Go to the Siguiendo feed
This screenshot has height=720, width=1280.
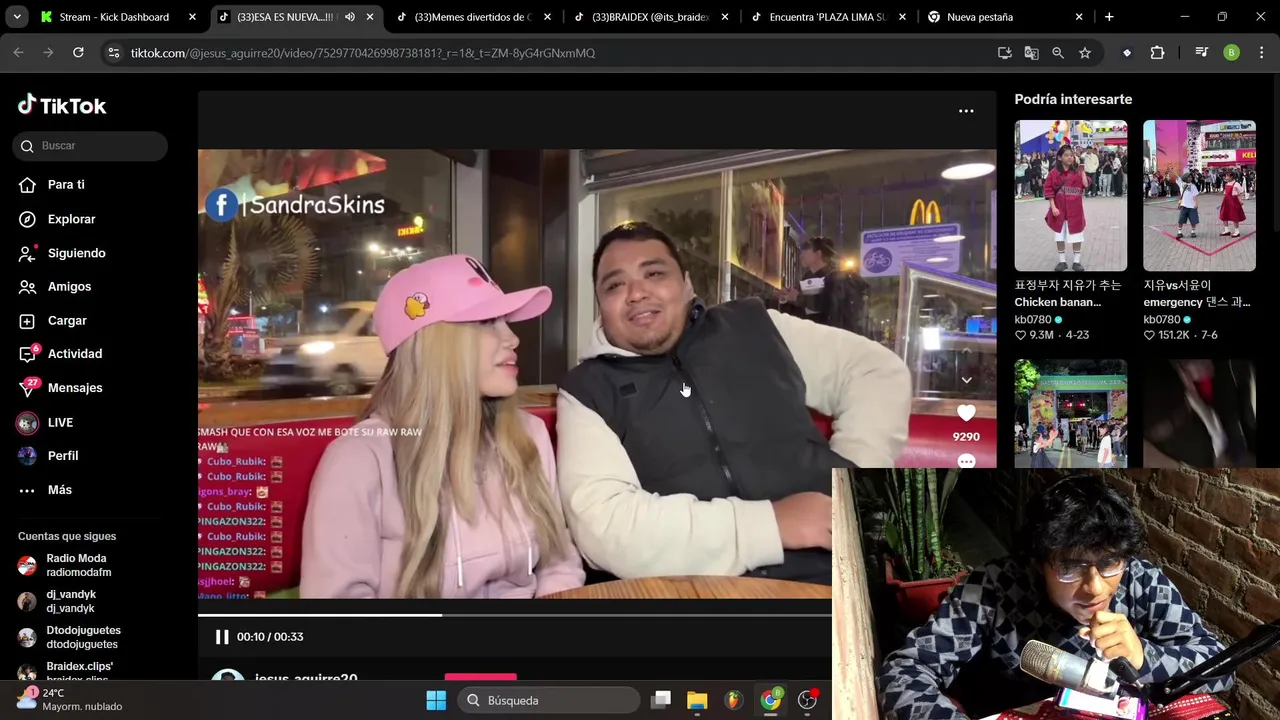pos(76,253)
